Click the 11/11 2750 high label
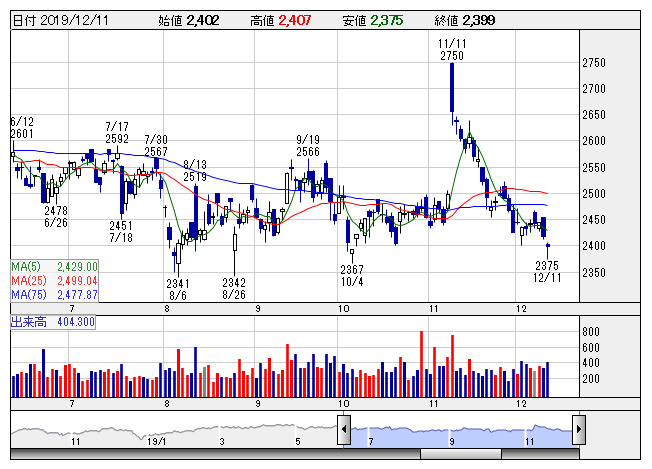The width and height of the screenshot is (652, 469). 452,49
